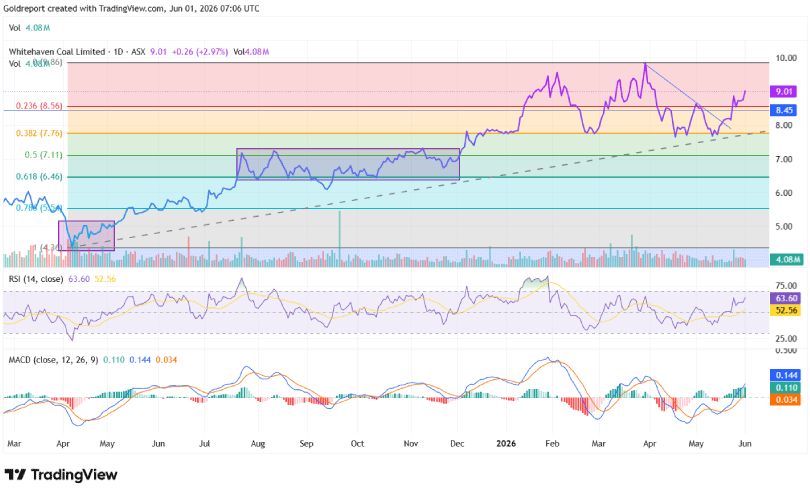The height and width of the screenshot is (488, 810).
Task: Click the Aug label on time axis
Action: pos(257,444)
